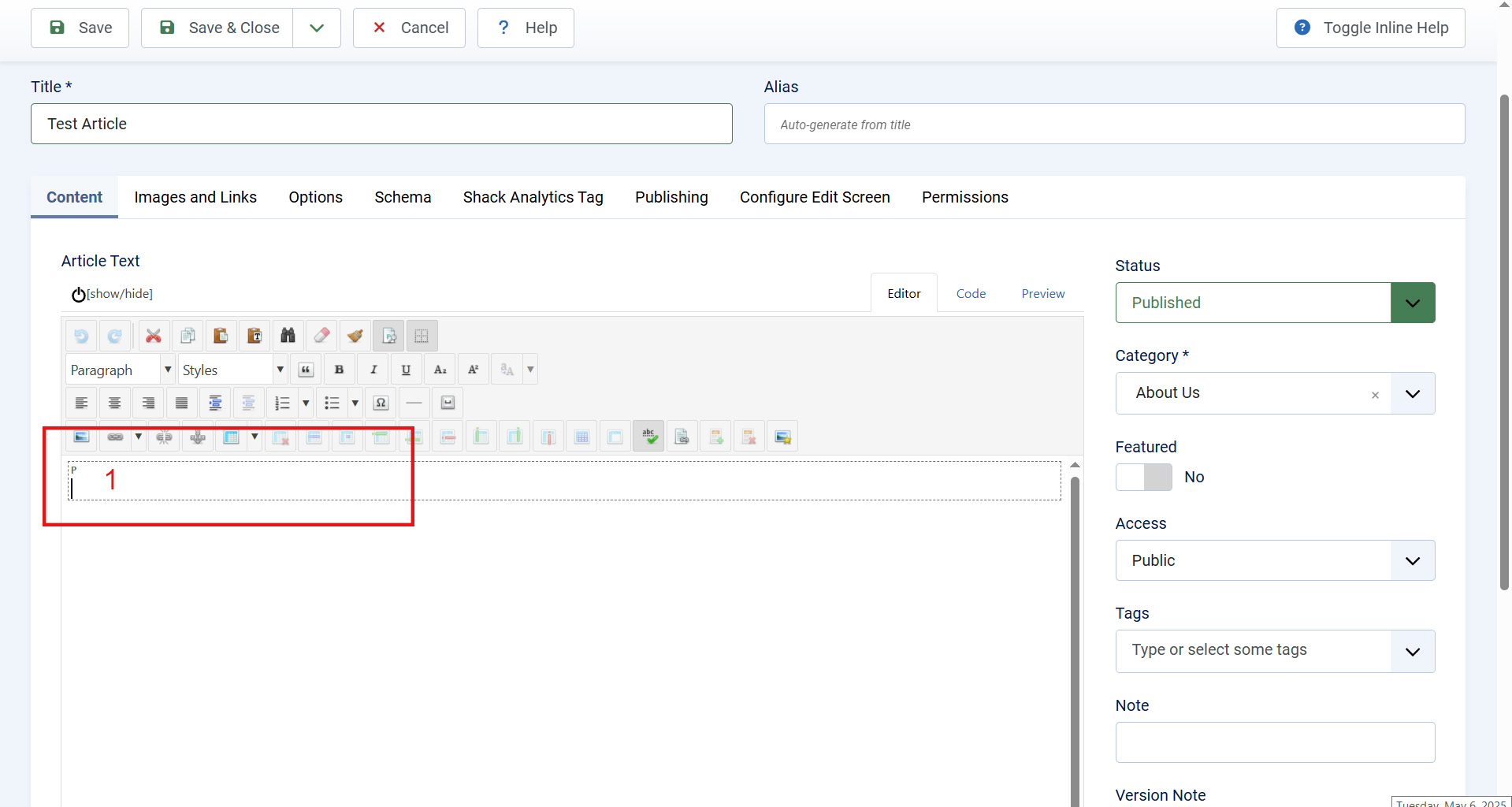This screenshot has width=1512, height=807.
Task: Click the Redo icon in editor toolbar
Action: click(114, 336)
